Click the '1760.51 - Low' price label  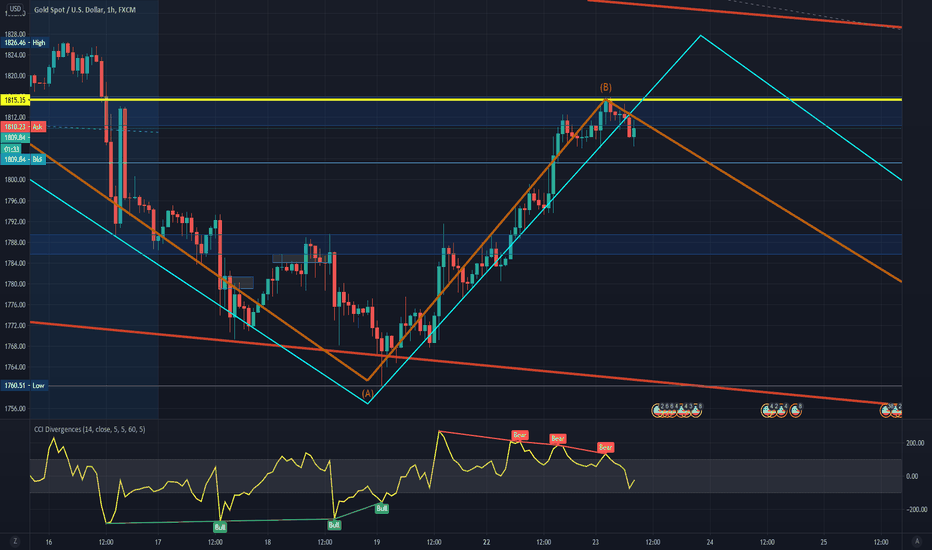(x=24, y=386)
